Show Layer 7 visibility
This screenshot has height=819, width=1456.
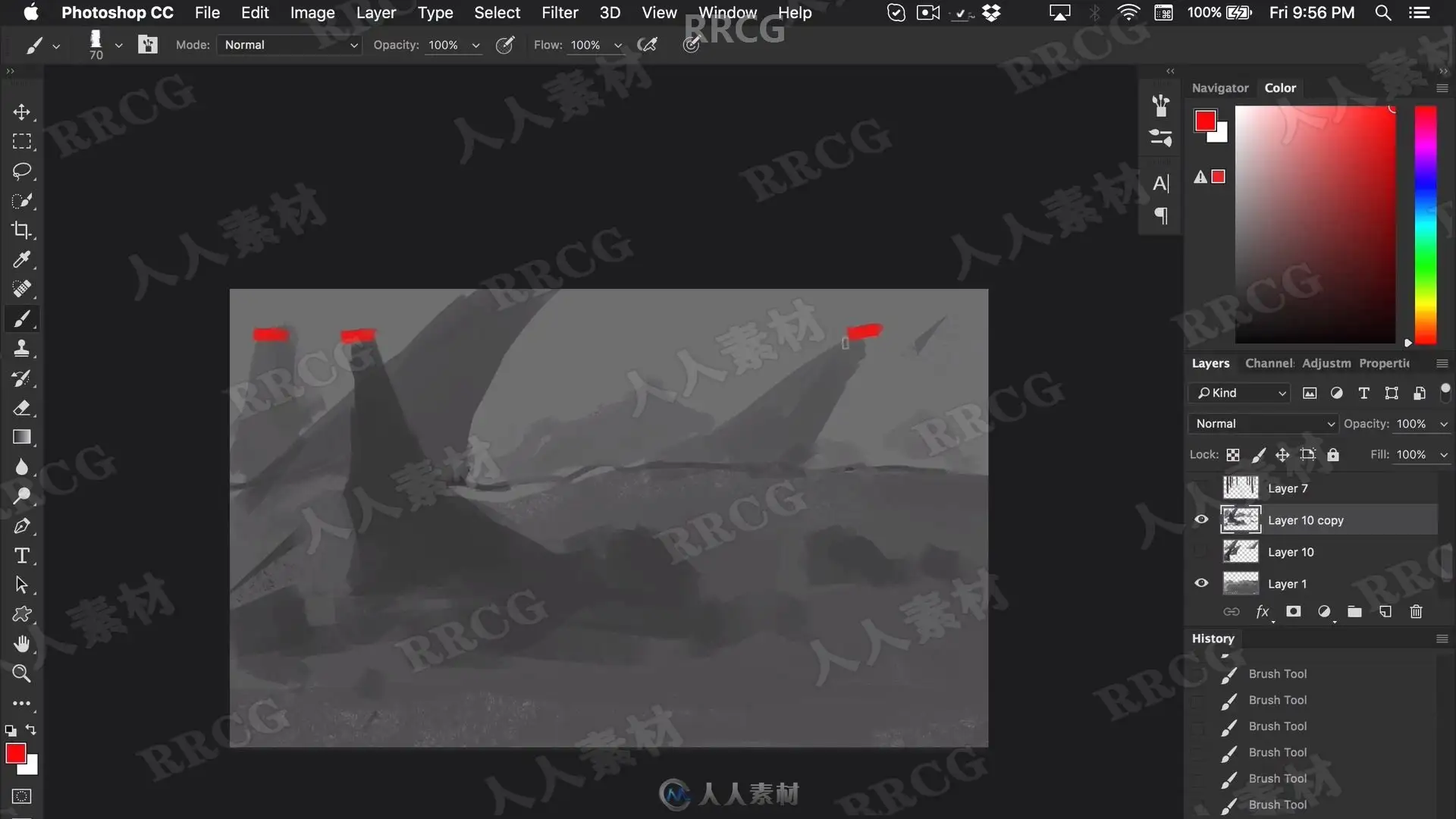tap(1201, 488)
